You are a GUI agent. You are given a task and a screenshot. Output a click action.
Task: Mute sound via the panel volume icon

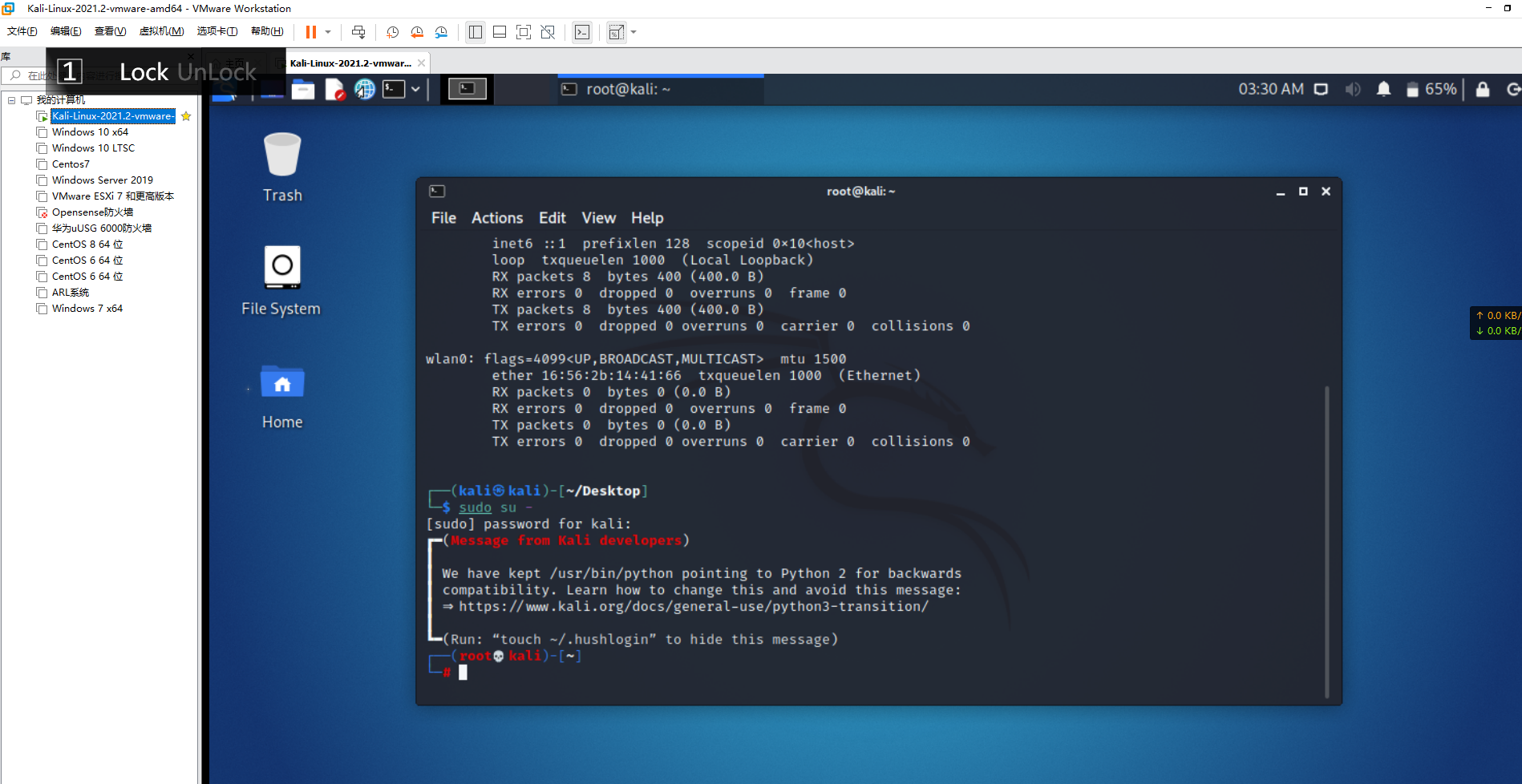1353,89
